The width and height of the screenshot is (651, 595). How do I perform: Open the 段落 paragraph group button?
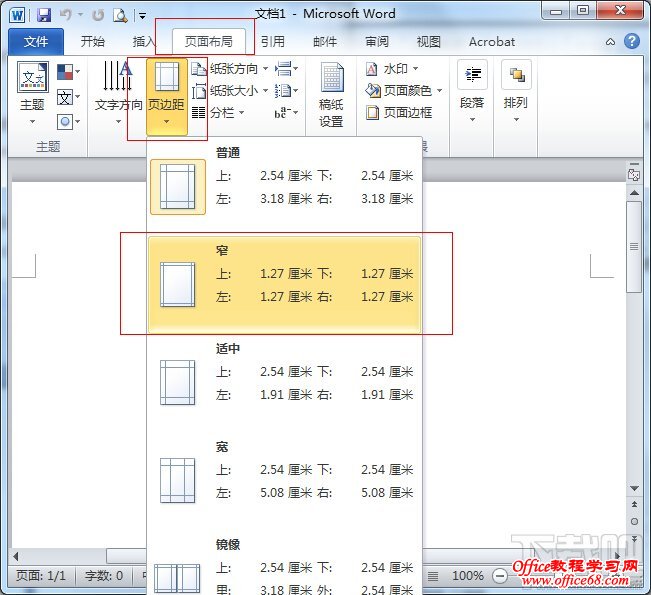click(472, 92)
